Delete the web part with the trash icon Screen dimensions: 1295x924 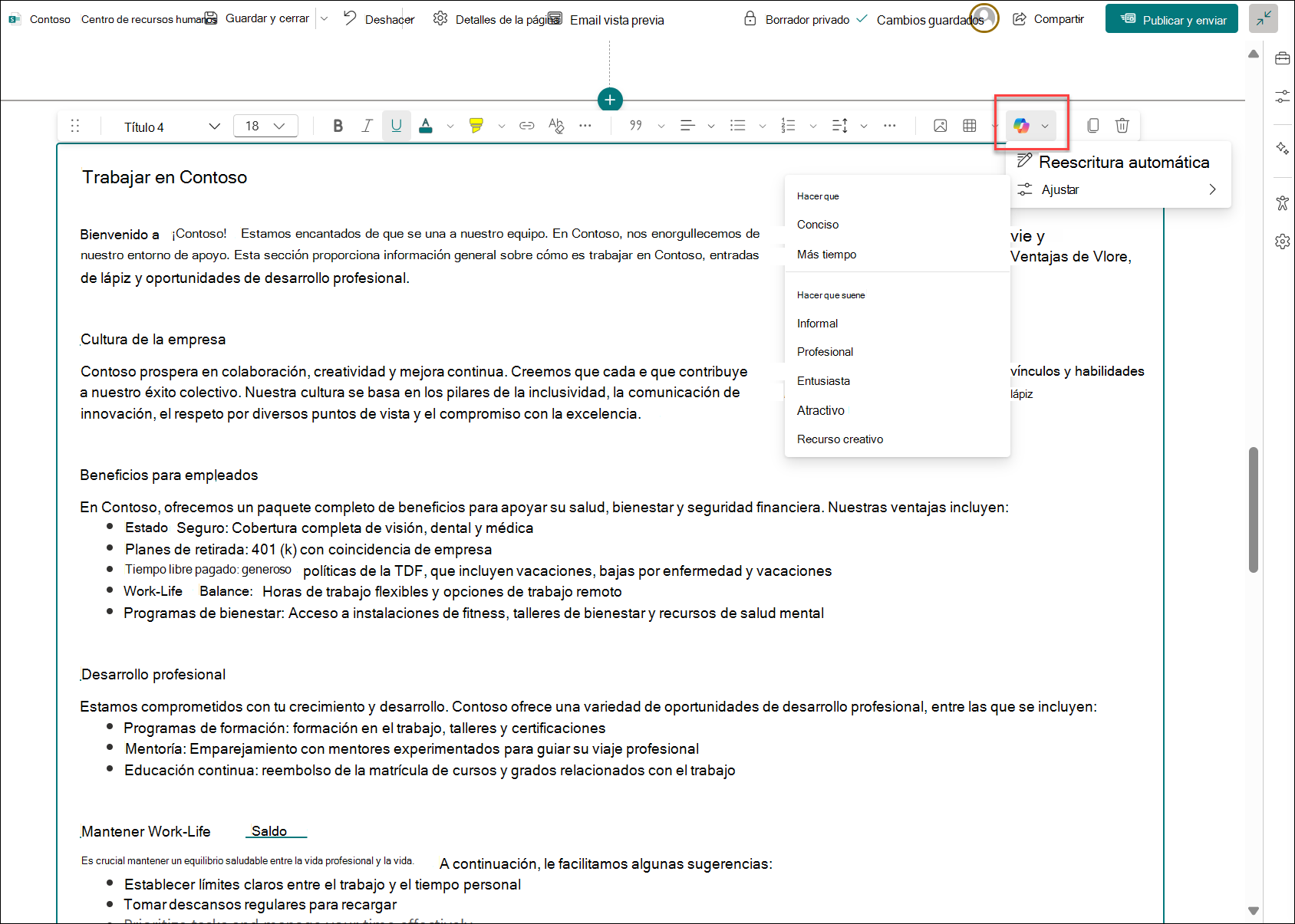click(x=1122, y=126)
